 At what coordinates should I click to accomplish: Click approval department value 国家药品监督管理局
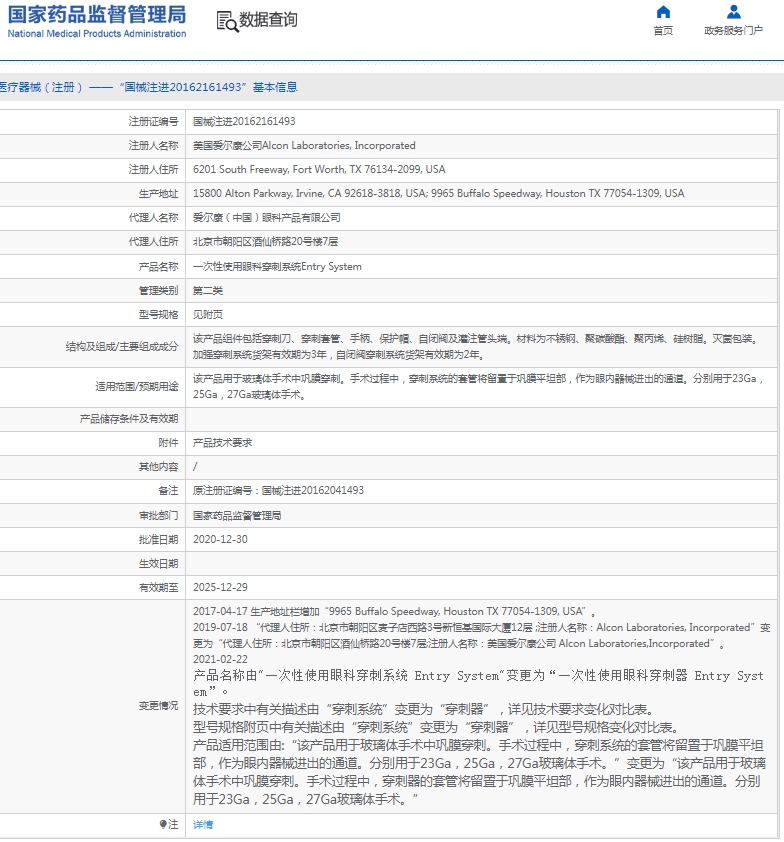coord(237,516)
